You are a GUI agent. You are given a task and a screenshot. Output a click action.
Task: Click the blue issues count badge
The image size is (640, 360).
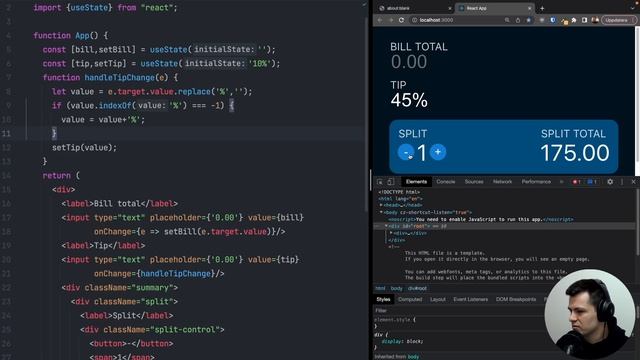click(x=592, y=182)
